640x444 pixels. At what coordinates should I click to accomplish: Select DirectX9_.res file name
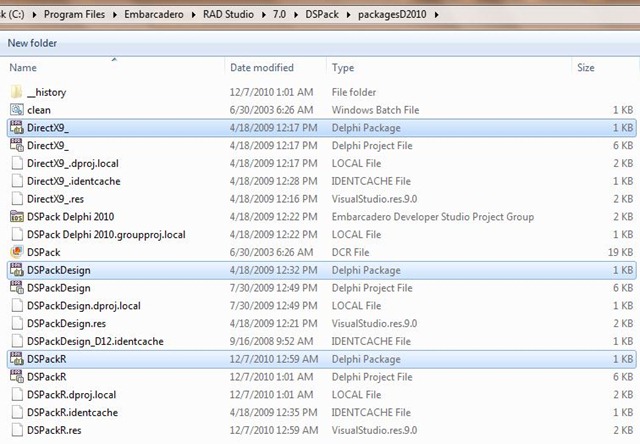[55, 199]
